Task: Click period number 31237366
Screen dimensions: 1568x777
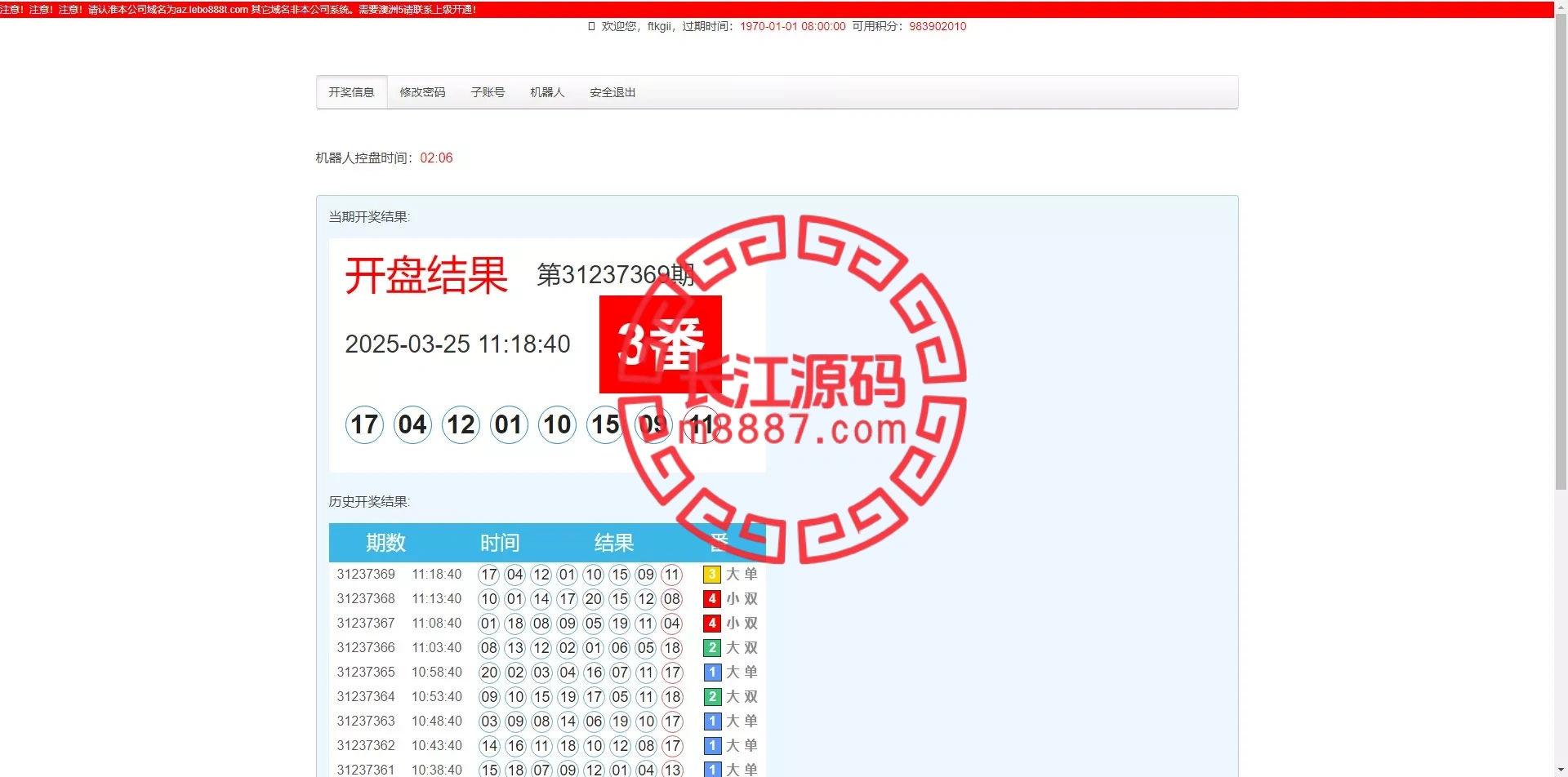Action: point(366,648)
